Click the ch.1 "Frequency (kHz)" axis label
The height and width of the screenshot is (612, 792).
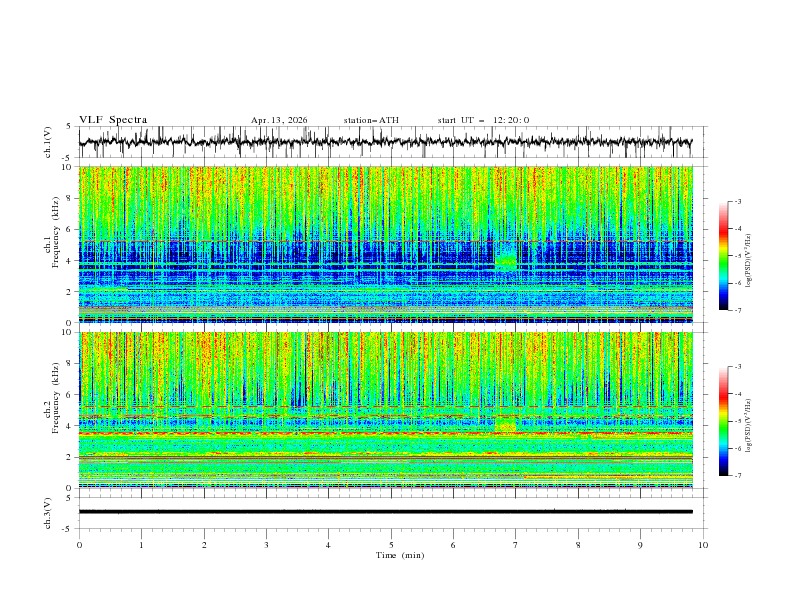pyautogui.click(x=56, y=232)
